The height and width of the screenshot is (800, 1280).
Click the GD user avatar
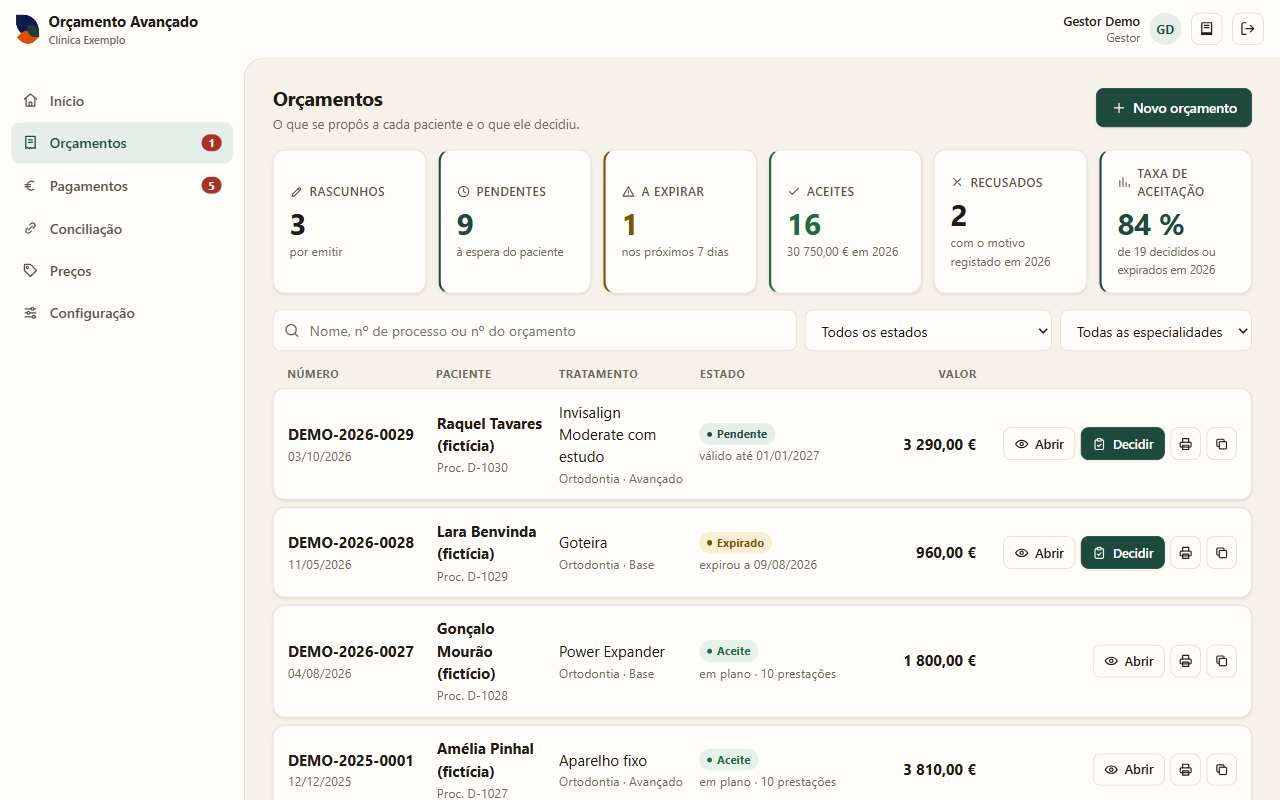1165,29
